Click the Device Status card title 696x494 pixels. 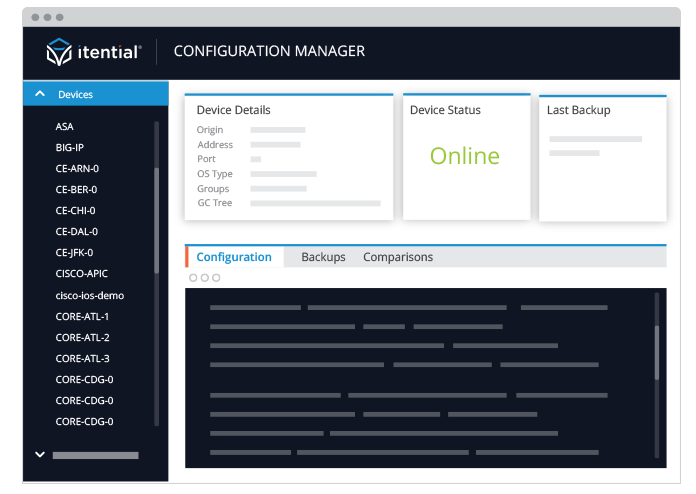[445, 110]
